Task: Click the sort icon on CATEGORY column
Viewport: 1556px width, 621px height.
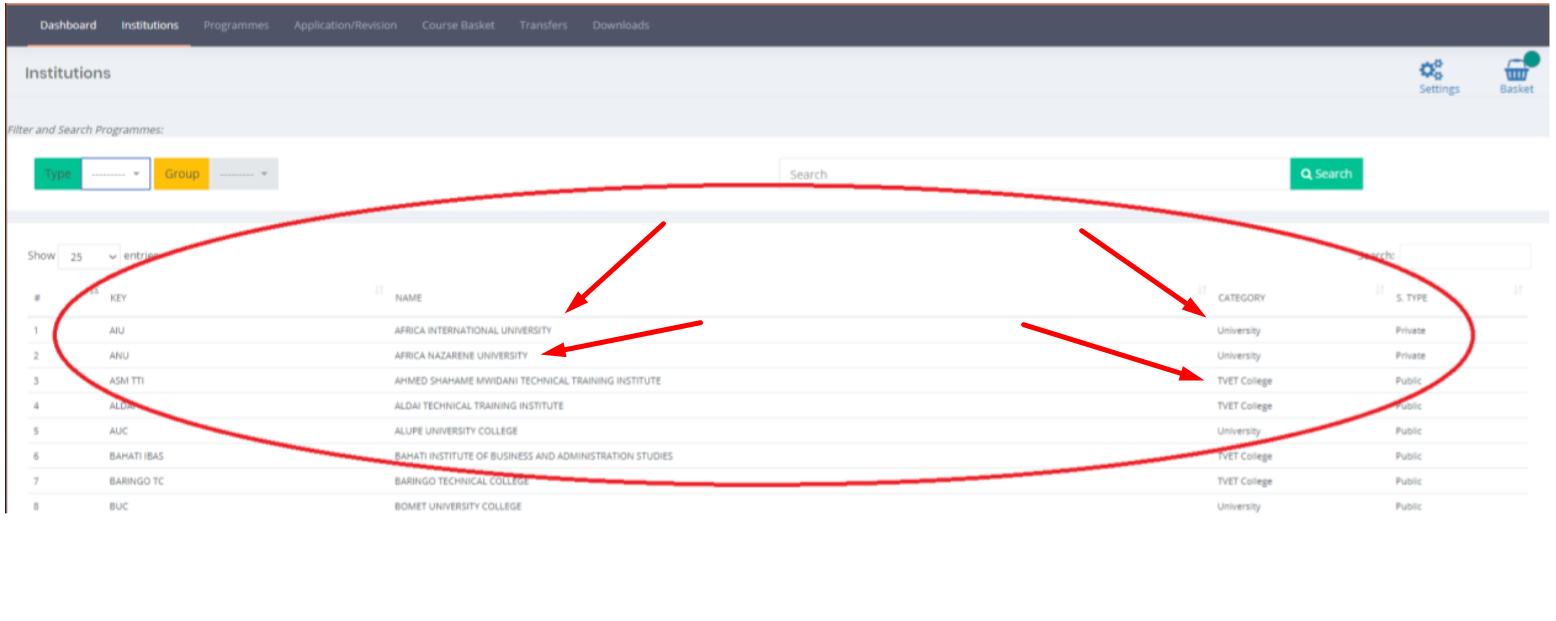Action: click(x=1380, y=290)
